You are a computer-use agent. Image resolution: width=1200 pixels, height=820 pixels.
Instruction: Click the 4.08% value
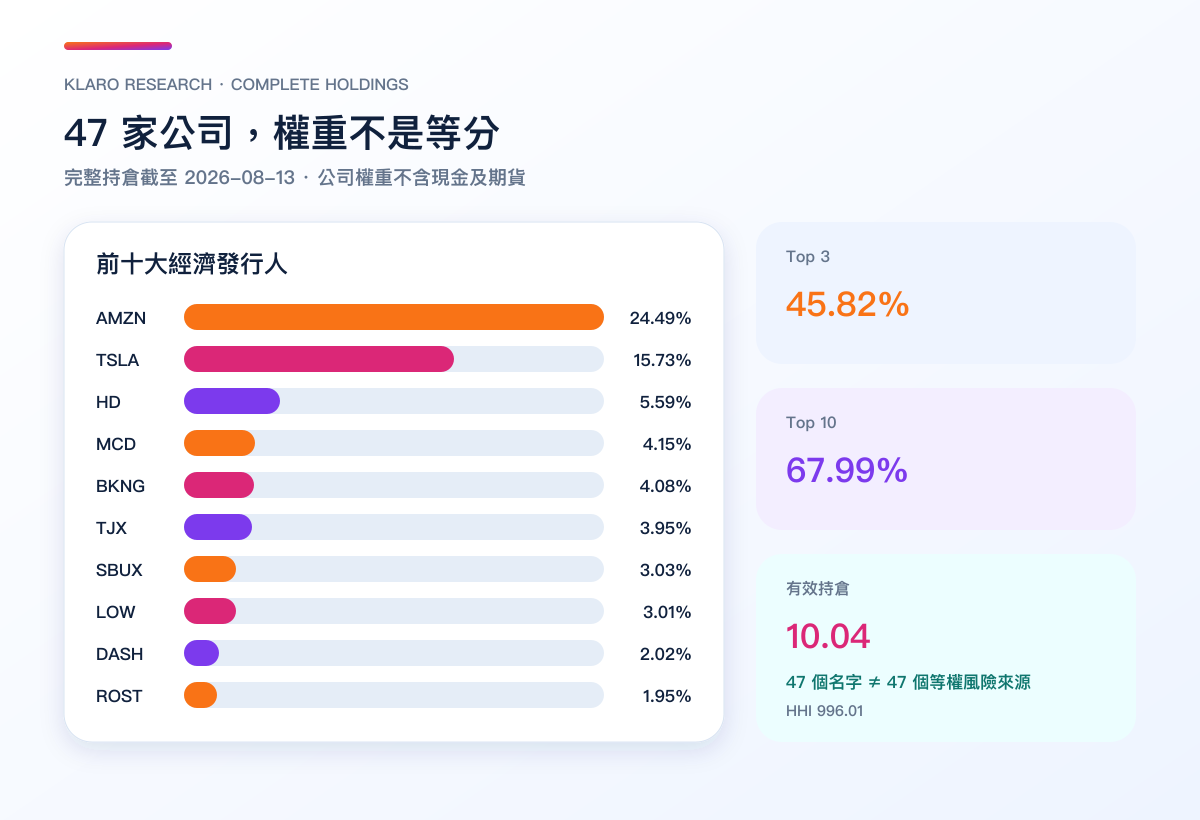[667, 486]
